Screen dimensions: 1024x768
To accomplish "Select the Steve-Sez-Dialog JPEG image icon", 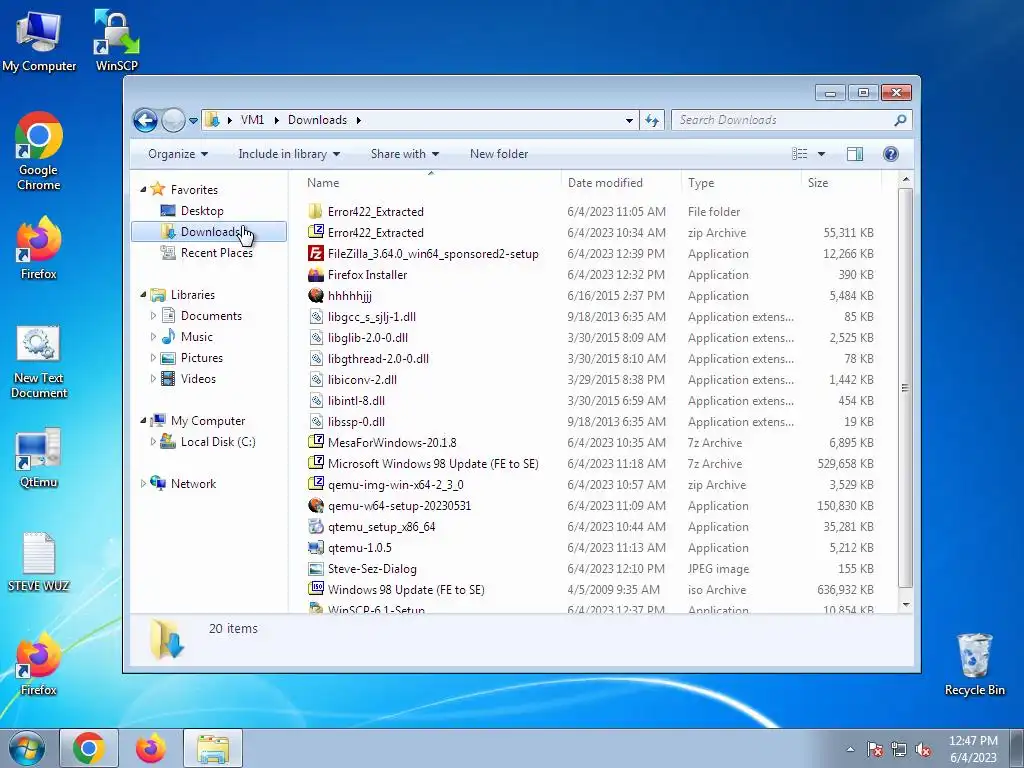I will pyautogui.click(x=315, y=569).
